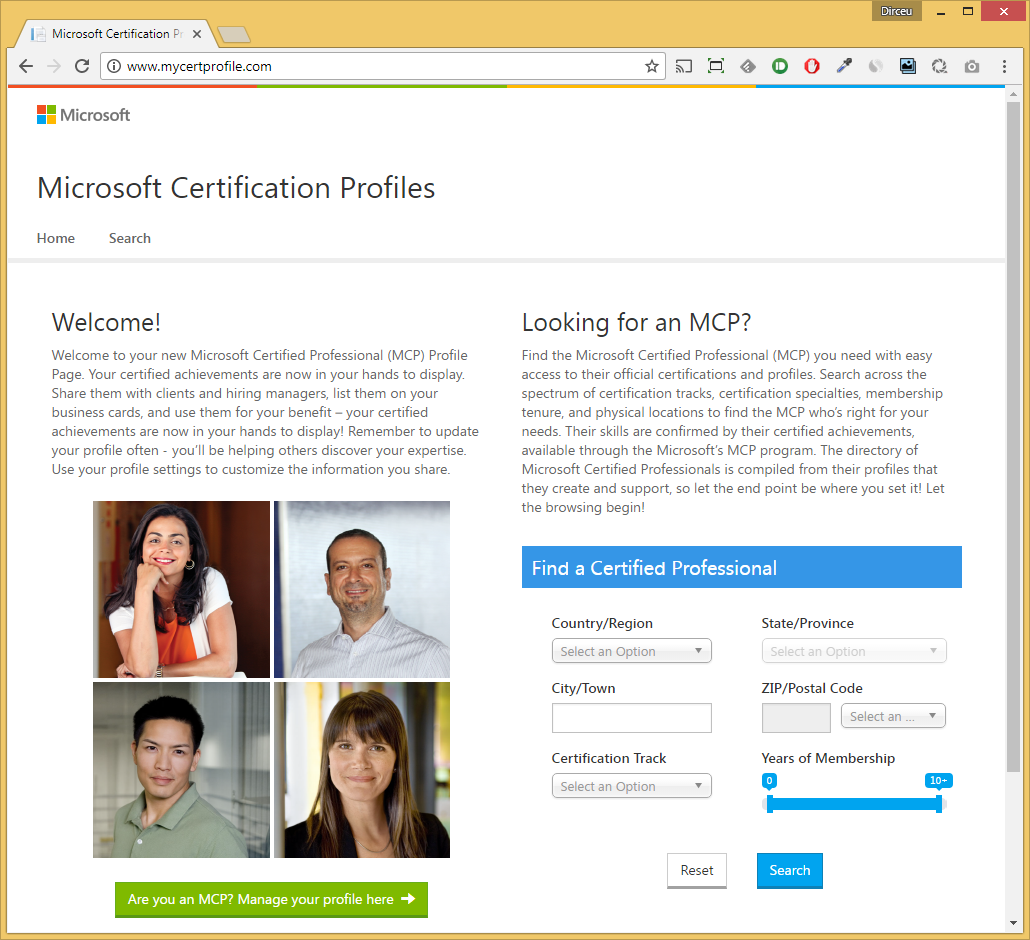
Task: Activate the eyedropper color picker extension
Action: (844, 66)
